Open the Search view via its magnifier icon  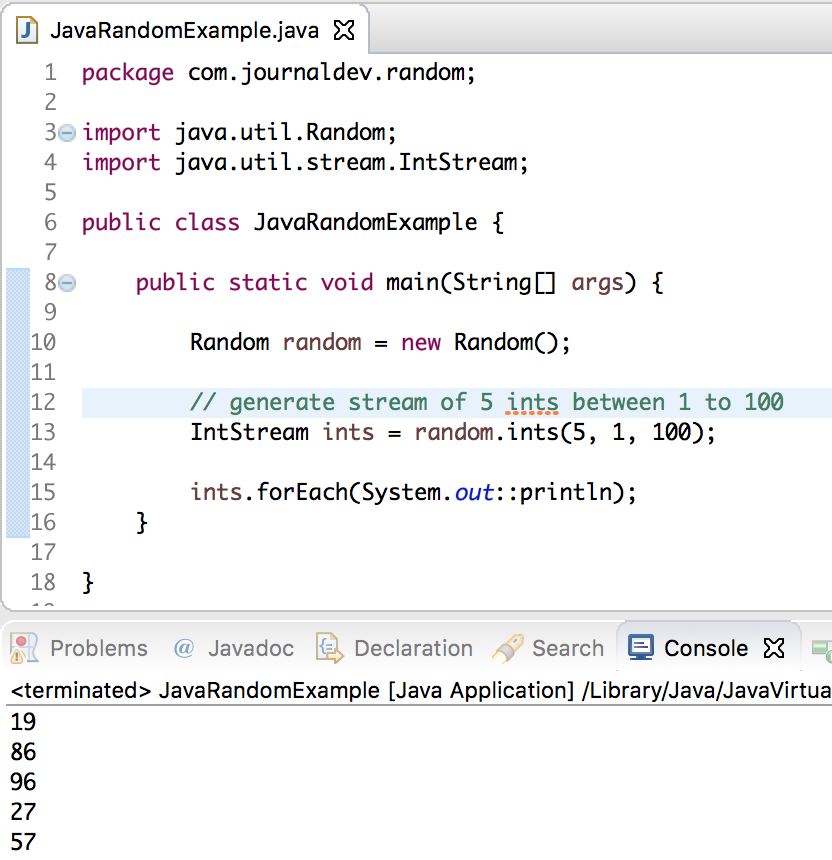point(508,648)
